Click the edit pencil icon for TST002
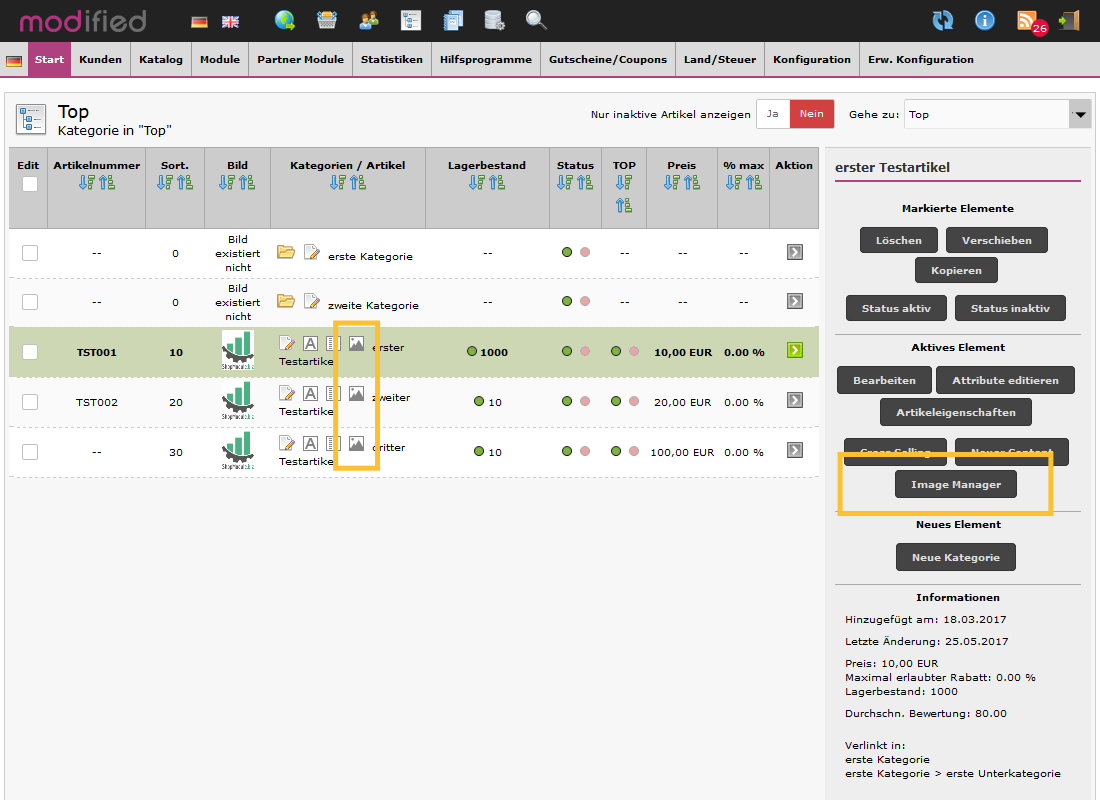 [x=288, y=394]
